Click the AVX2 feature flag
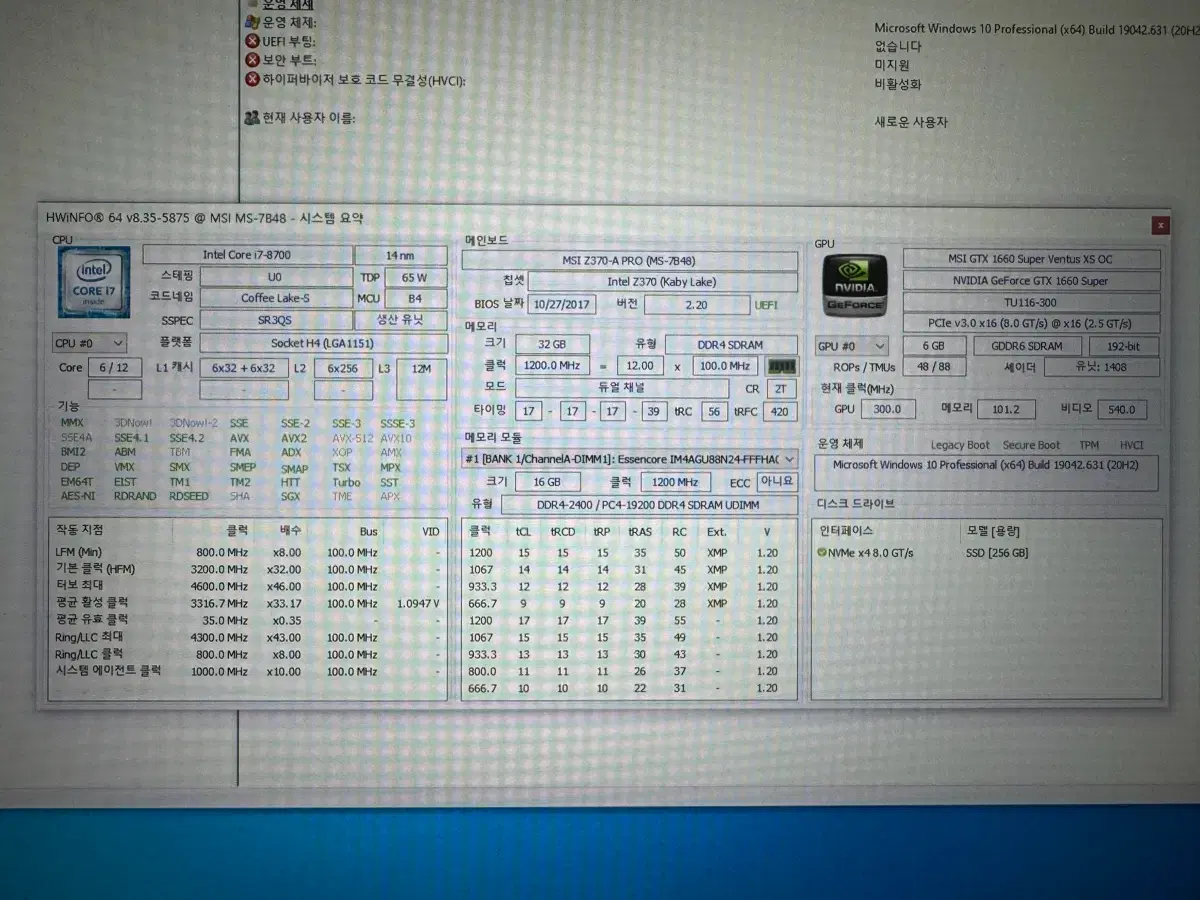Screen dimensions: 1200x900 coord(294,438)
